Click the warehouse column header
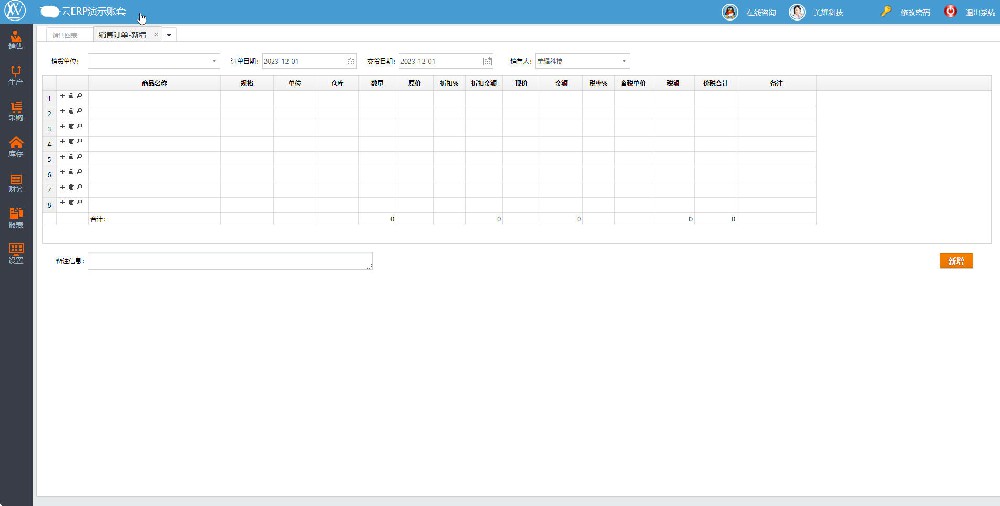This screenshot has width=1000, height=506. (338, 83)
